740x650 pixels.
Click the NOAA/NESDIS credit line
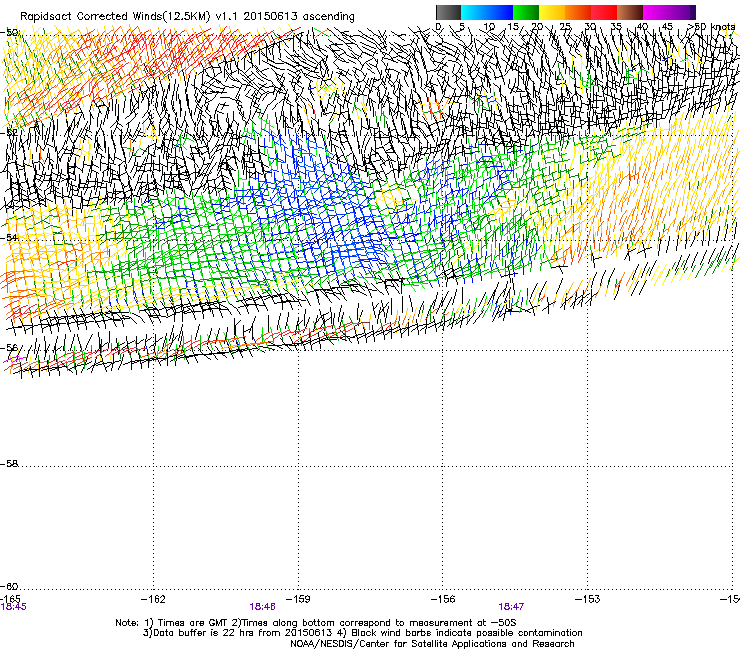(432, 644)
